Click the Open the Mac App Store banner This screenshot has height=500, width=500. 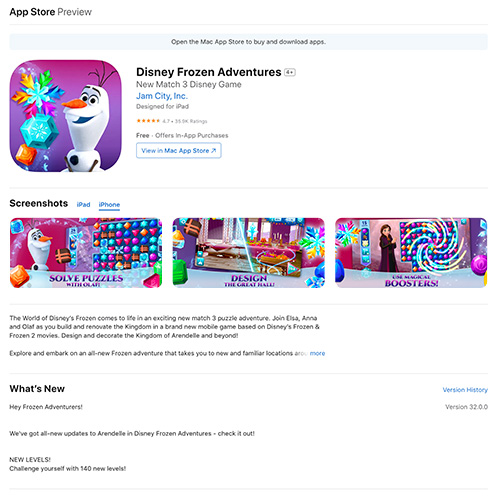click(248, 42)
